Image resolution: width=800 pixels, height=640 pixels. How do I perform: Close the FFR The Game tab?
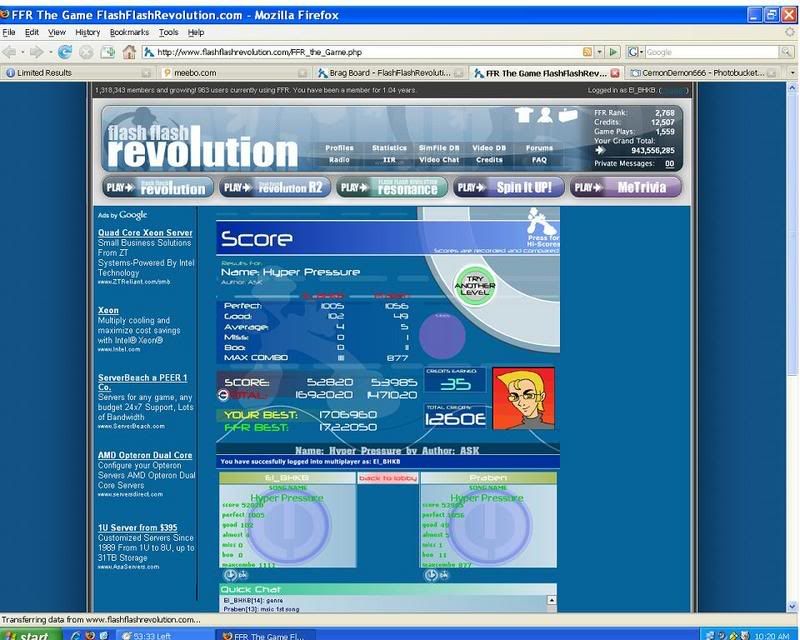tap(614, 72)
